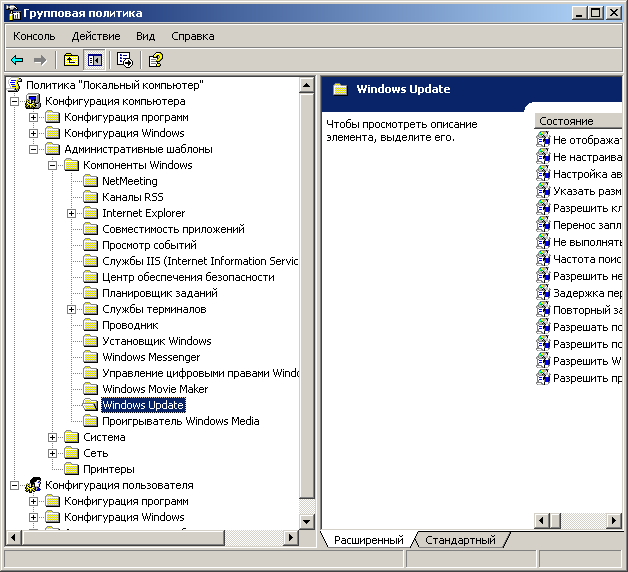Switch to the Расширенный tab
The width and height of the screenshot is (628, 572).
(x=368, y=540)
